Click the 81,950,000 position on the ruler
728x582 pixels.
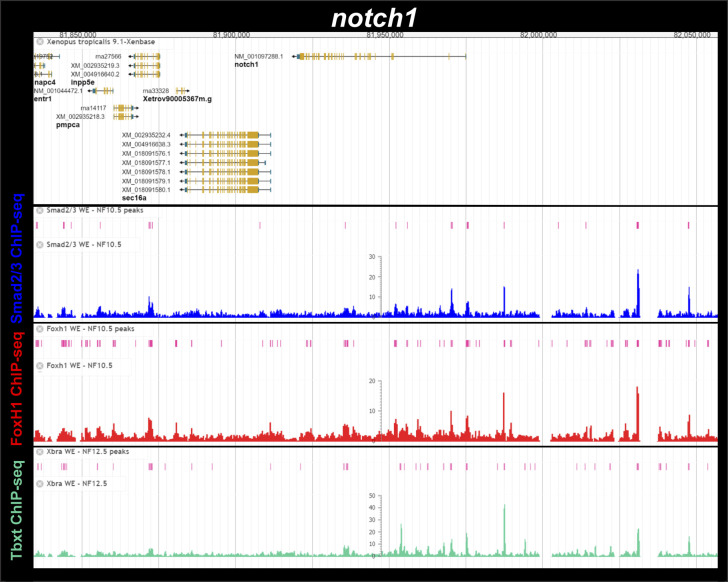[385, 34]
